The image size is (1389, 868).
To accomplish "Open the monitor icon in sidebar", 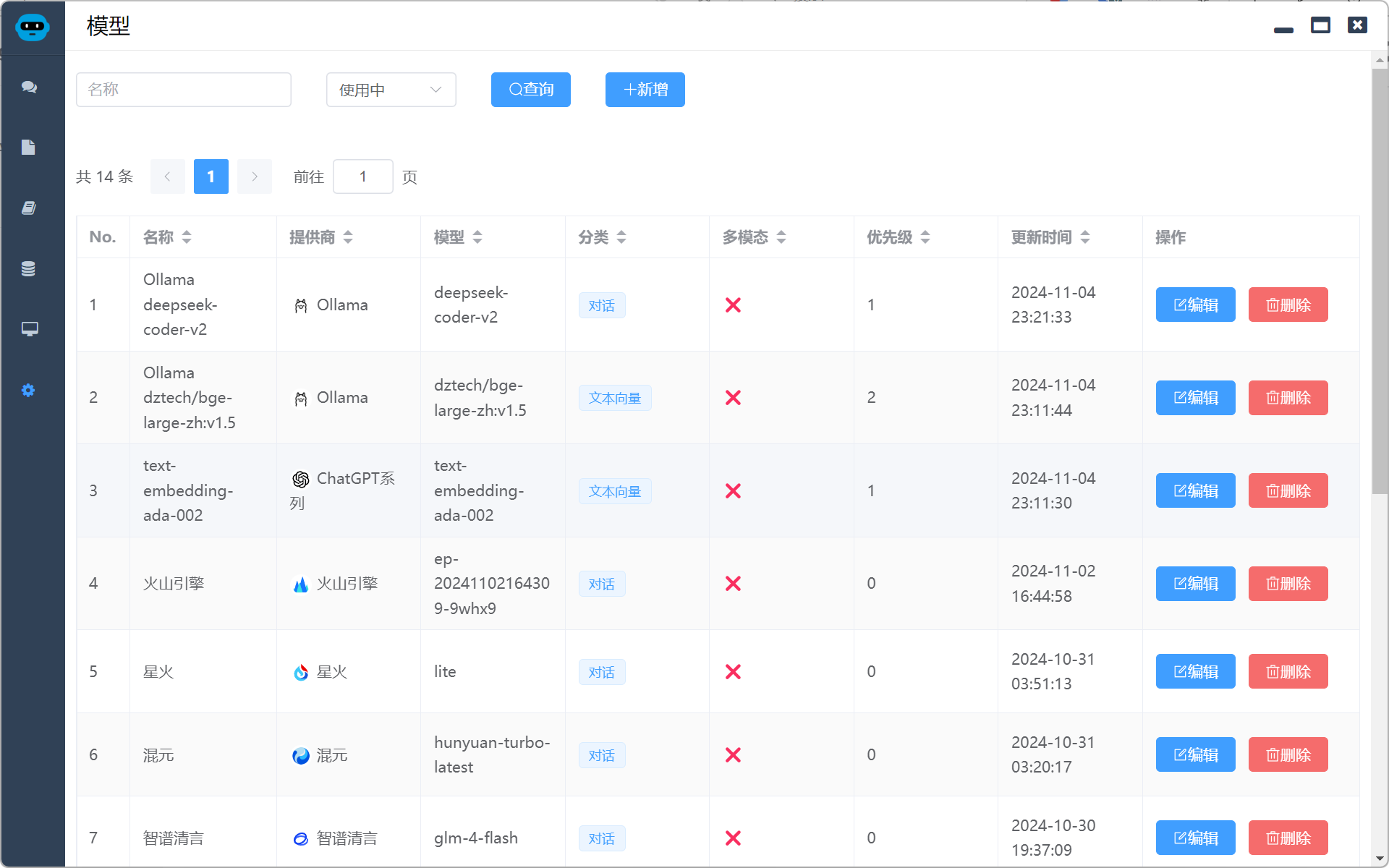I will pyautogui.click(x=29, y=330).
